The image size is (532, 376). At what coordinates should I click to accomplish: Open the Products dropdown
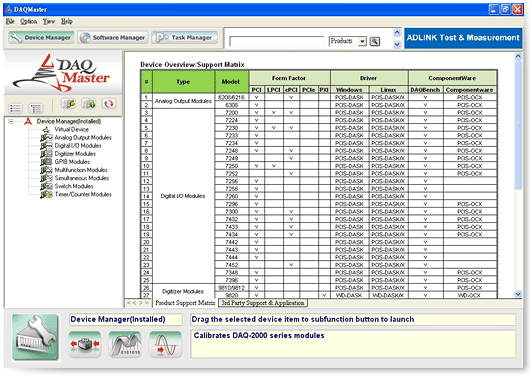(x=363, y=41)
